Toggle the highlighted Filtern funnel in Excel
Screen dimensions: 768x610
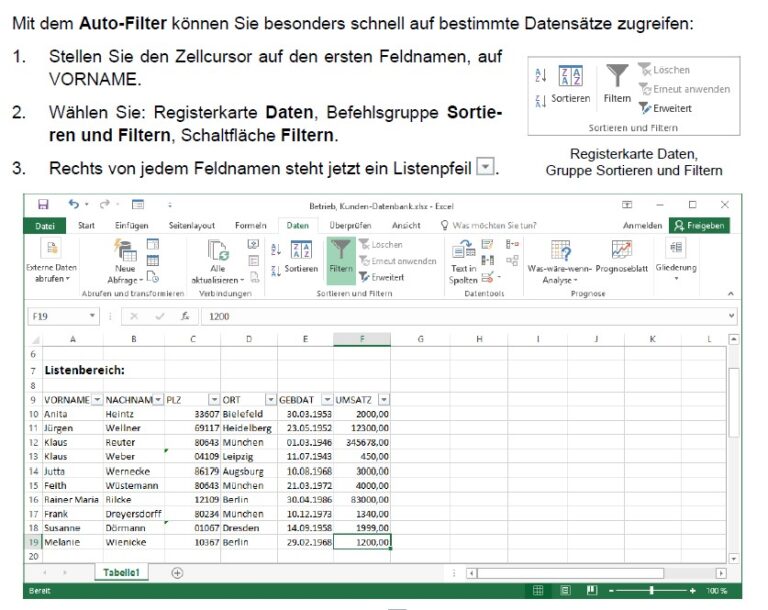[x=341, y=261]
